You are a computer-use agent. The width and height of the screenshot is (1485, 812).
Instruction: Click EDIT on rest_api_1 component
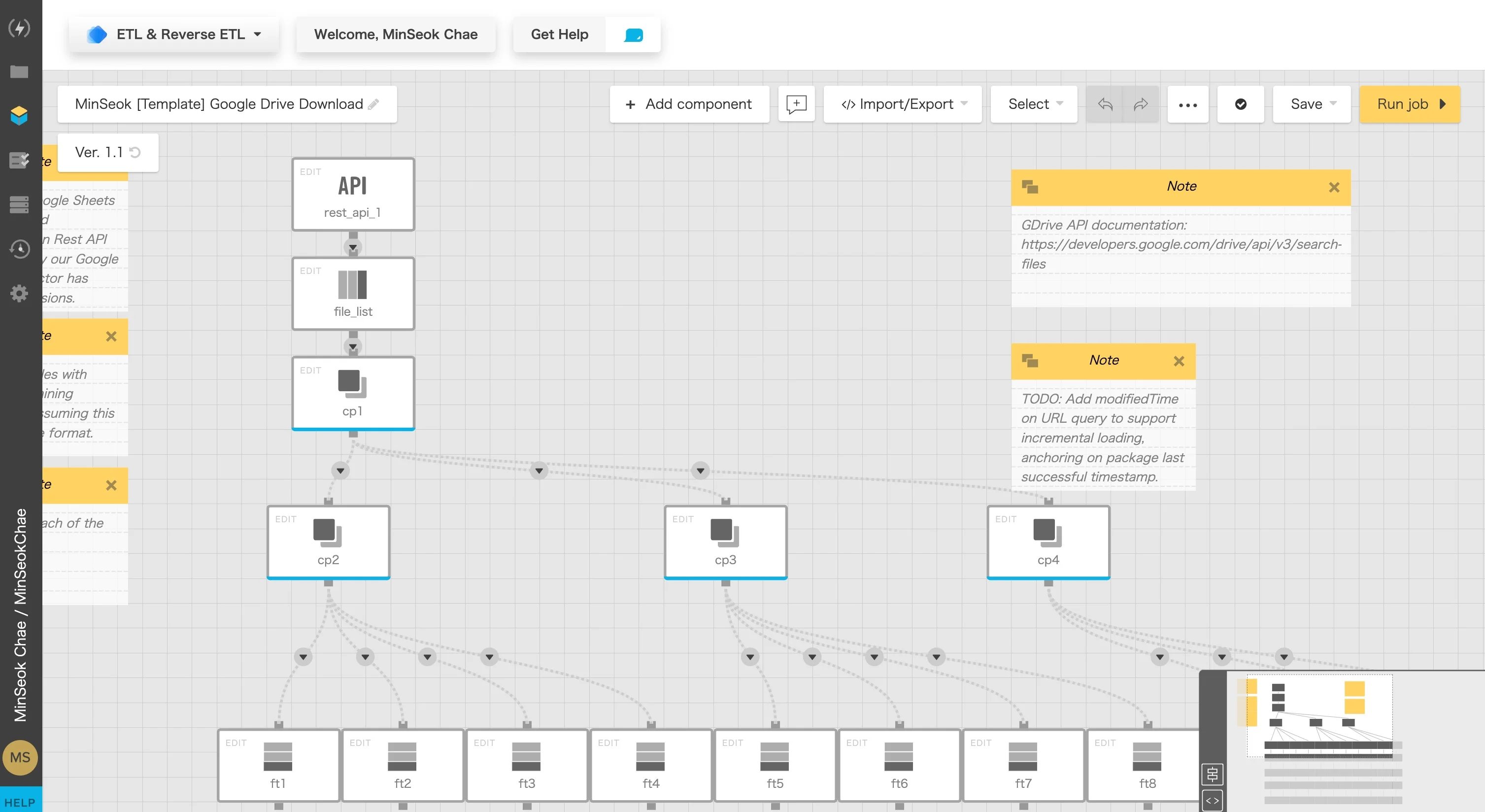(x=311, y=172)
